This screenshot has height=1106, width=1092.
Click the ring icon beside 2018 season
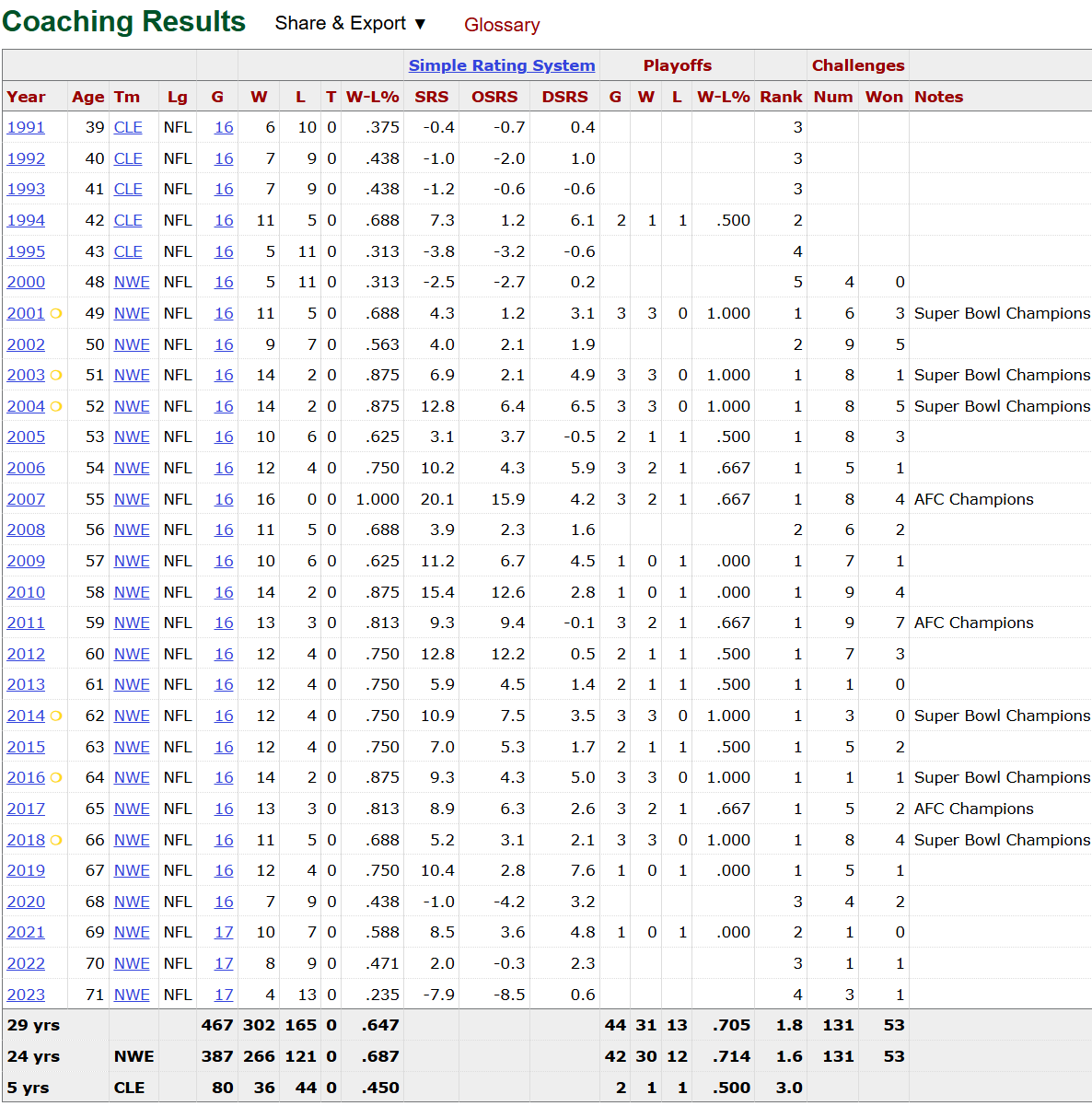click(x=56, y=840)
